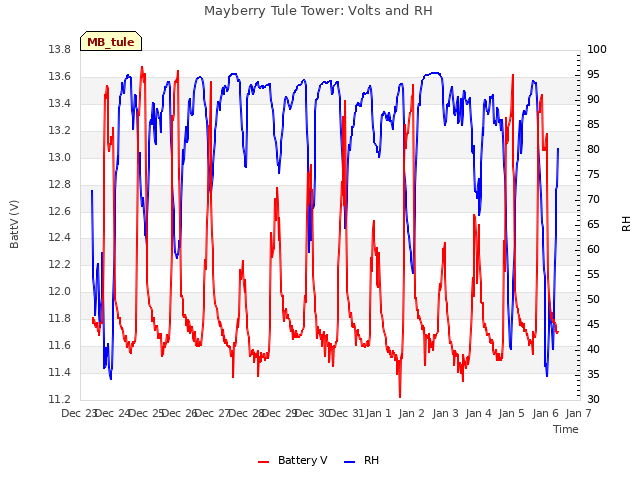Click the 30 tick on RH axis
The height and width of the screenshot is (480, 640).
click(593, 399)
